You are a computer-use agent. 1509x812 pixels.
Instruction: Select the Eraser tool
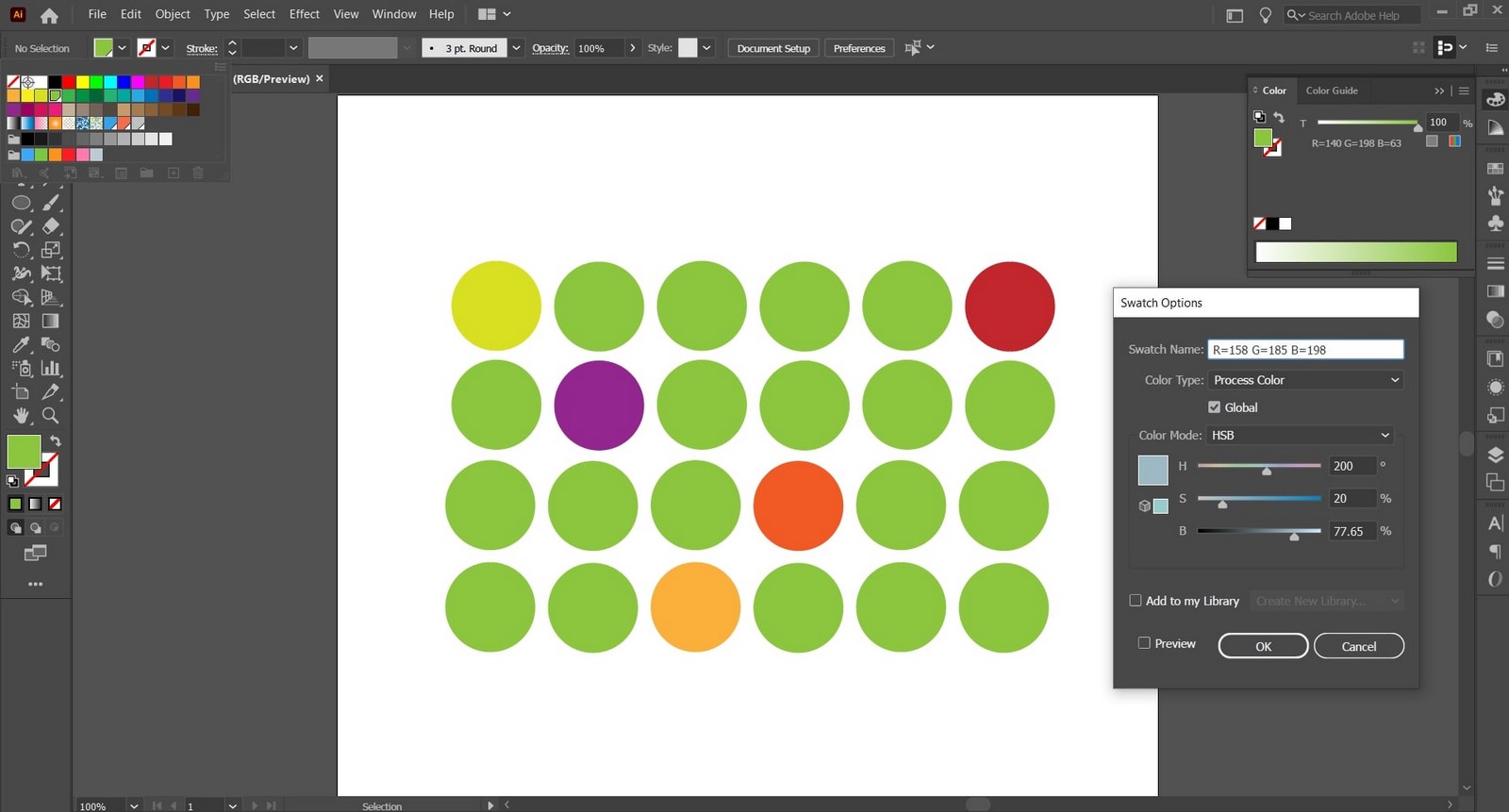point(51,226)
